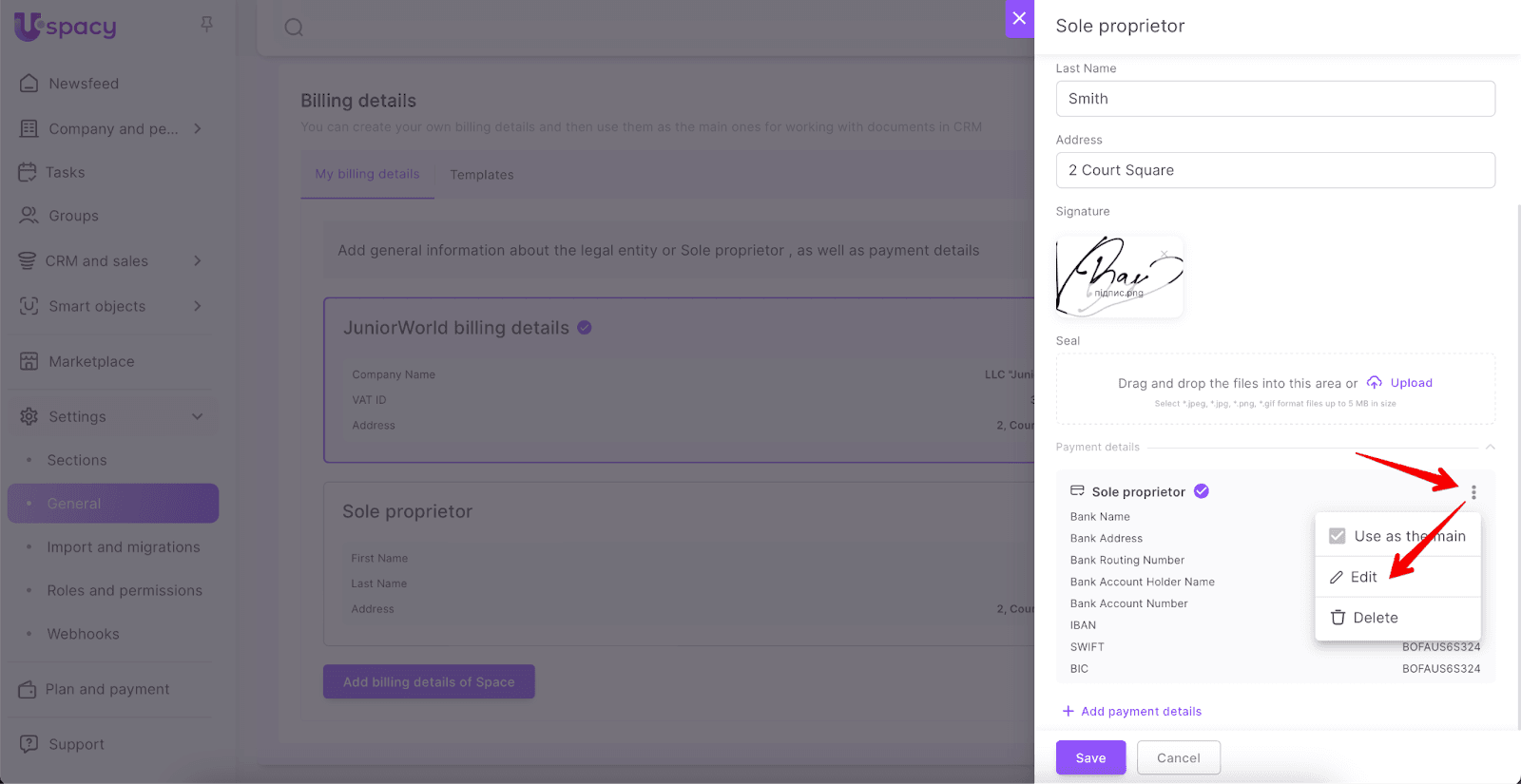Viewport: 1521px width, 784px height.
Task: Expand the Company and people menu
Action: 198,128
